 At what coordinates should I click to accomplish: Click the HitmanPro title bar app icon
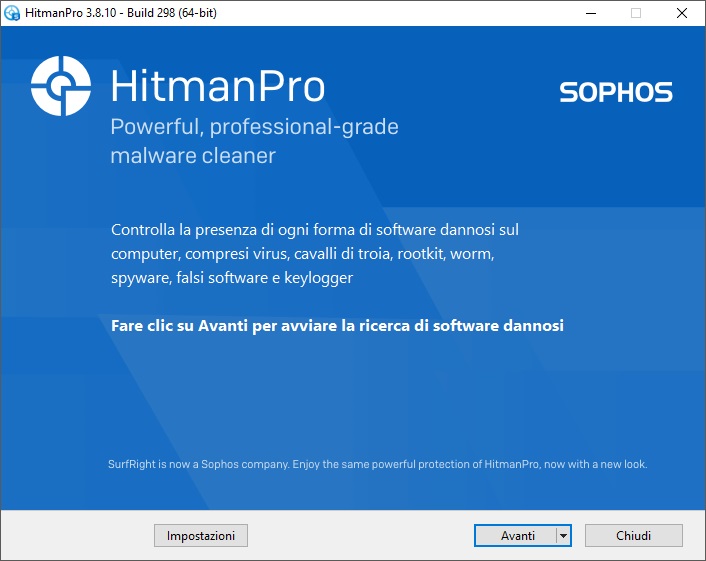(12, 13)
